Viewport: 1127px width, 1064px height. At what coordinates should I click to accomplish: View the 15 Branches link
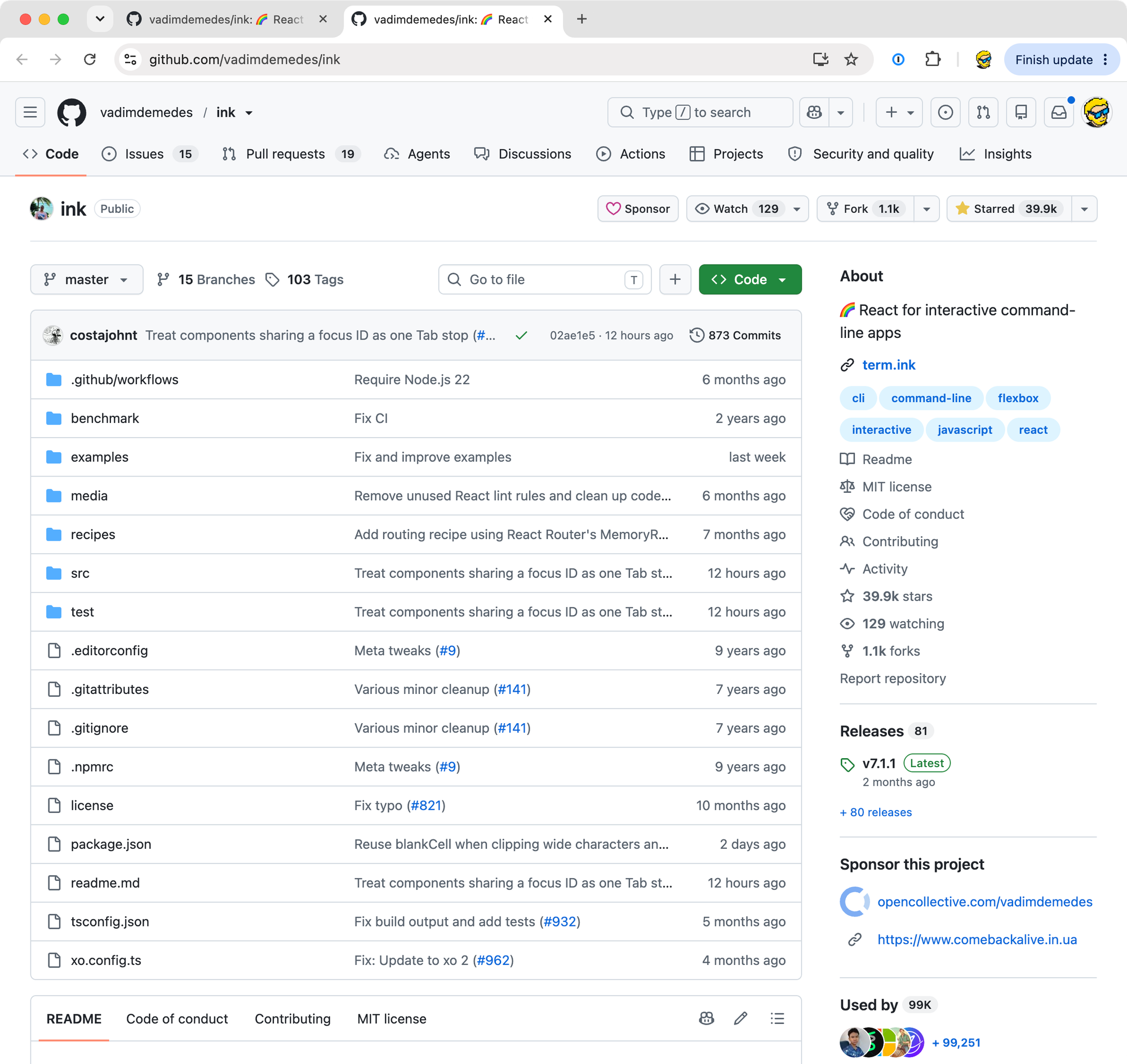tap(206, 279)
